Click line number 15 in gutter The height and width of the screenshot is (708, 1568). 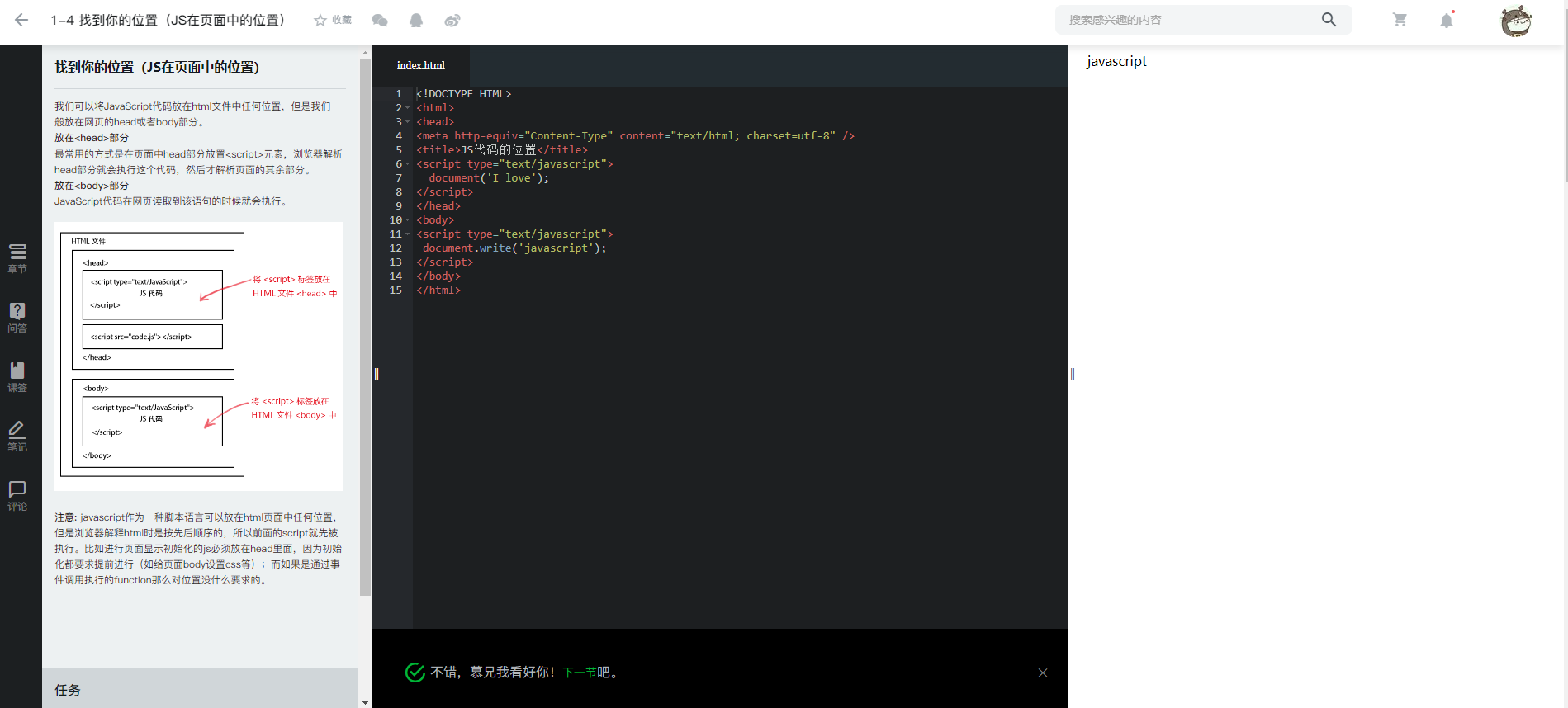pyautogui.click(x=396, y=290)
